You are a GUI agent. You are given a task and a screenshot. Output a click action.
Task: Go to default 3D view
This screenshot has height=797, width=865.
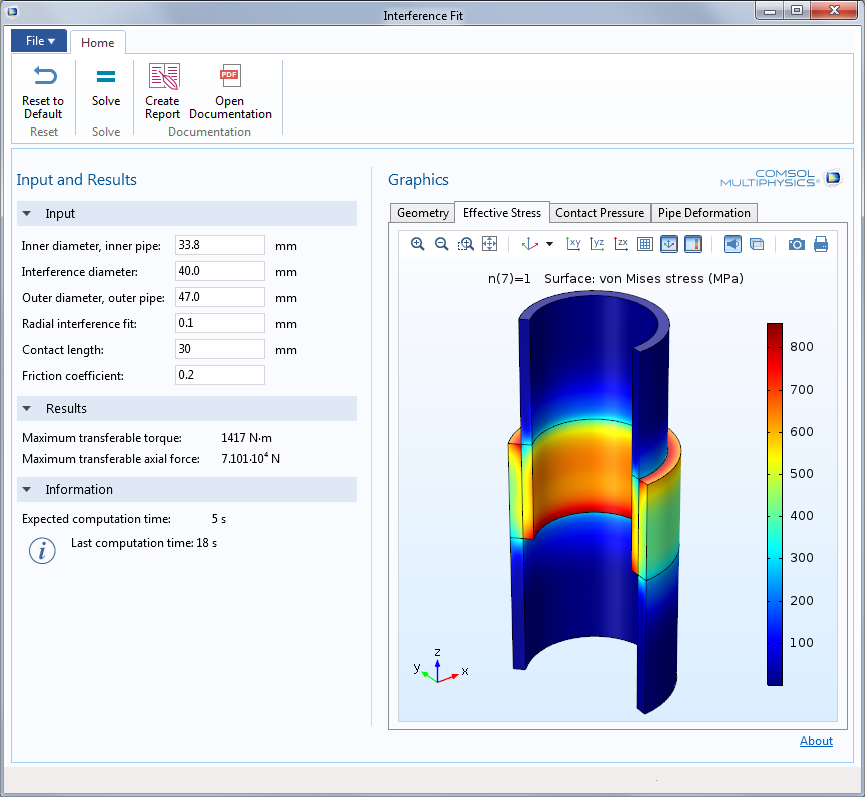coord(530,244)
